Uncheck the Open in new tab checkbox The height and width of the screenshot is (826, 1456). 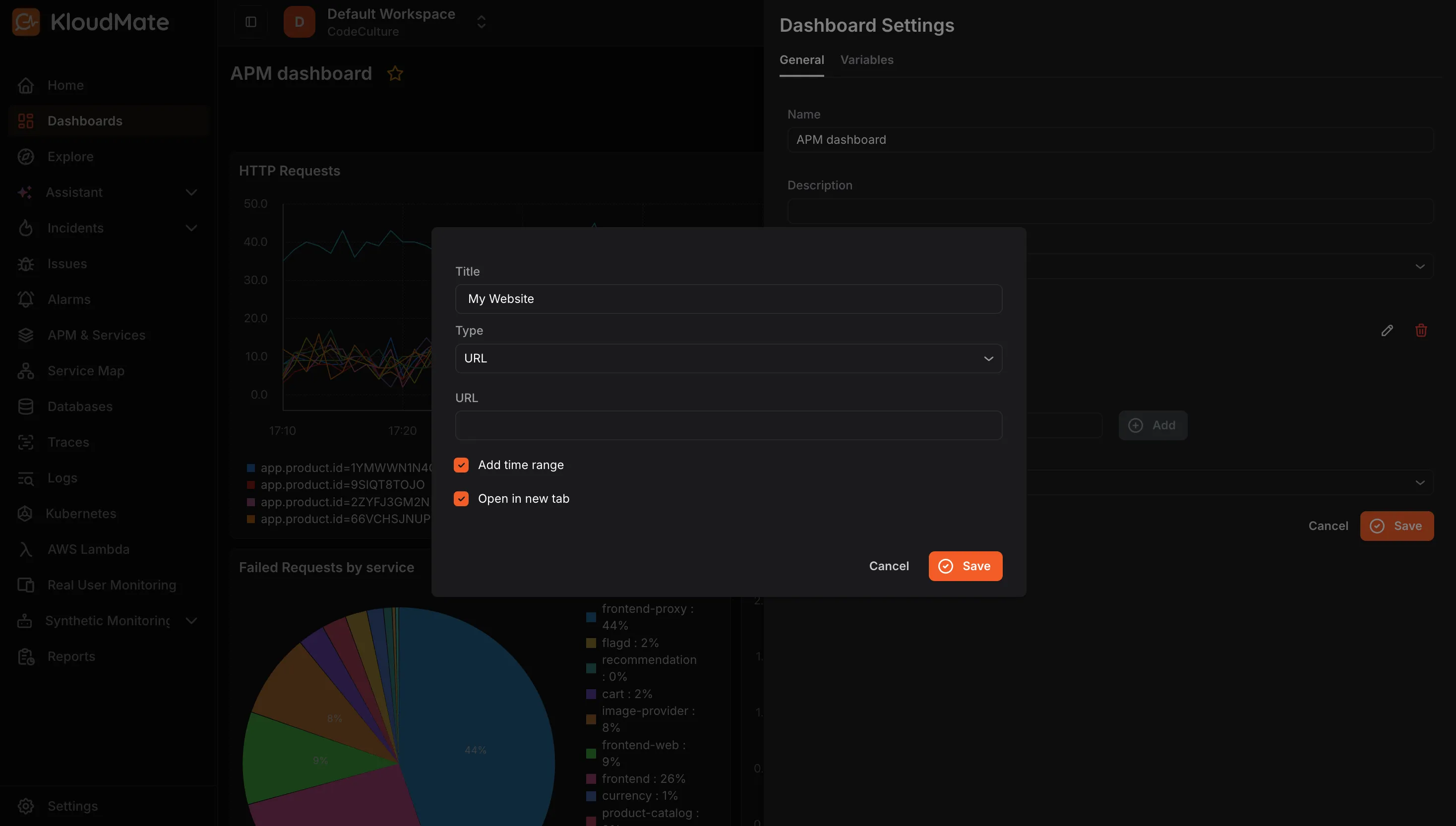(461, 499)
